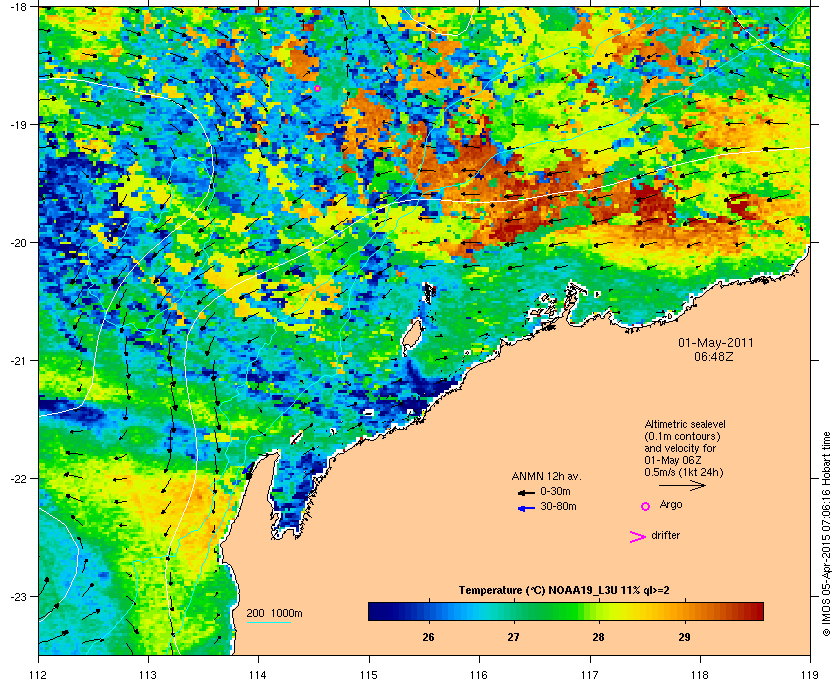840x680 pixels.
Task: Click the latitude label -18
Action: (x=19, y=6)
